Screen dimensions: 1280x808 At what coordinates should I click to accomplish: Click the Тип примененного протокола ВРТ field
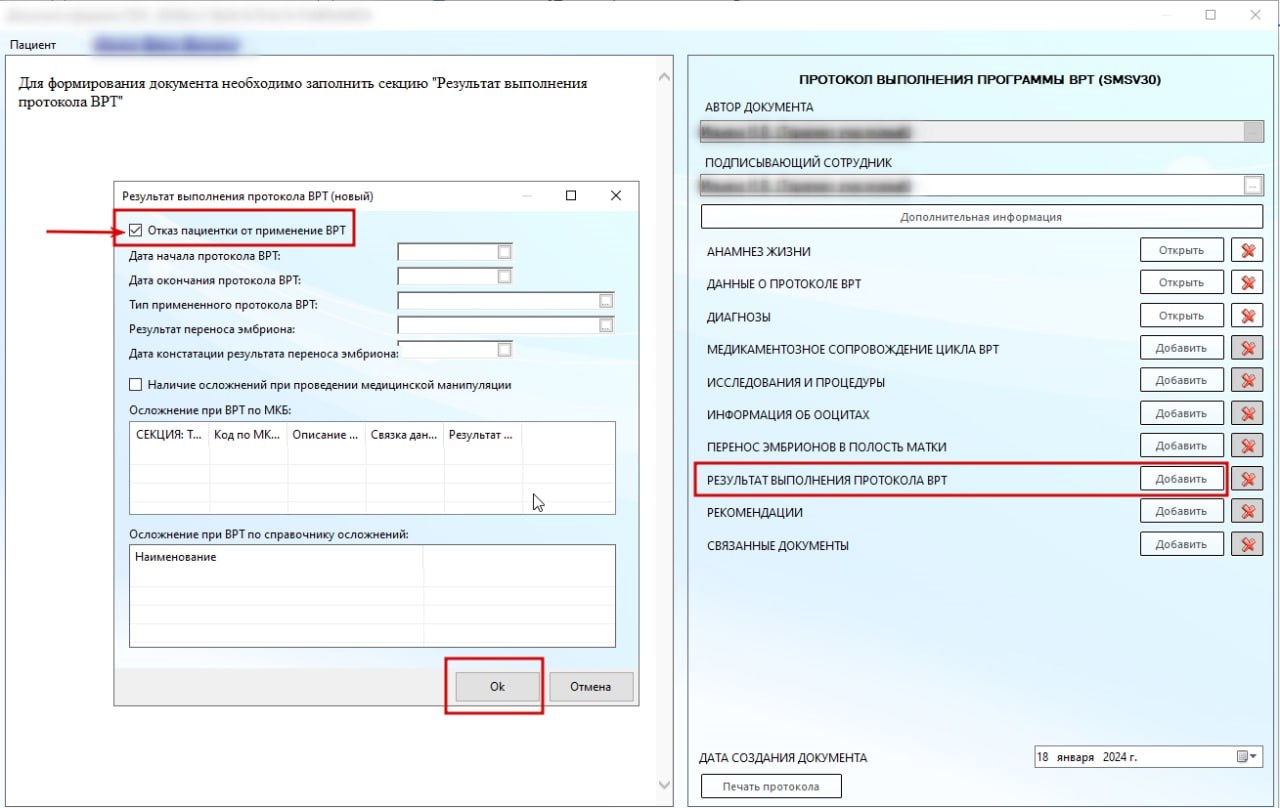point(505,301)
